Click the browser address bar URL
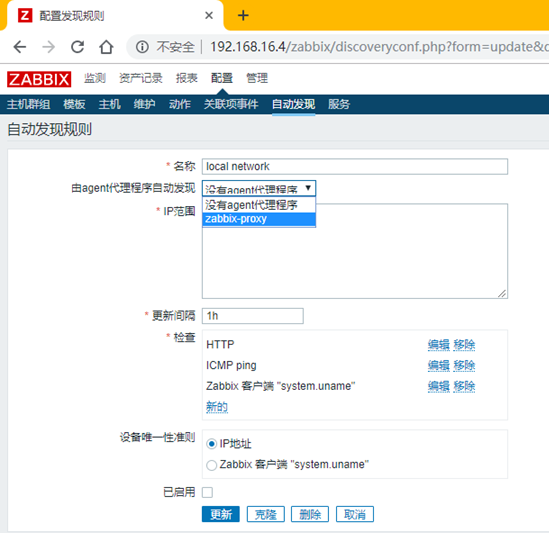The image size is (549, 533). [379, 47]
